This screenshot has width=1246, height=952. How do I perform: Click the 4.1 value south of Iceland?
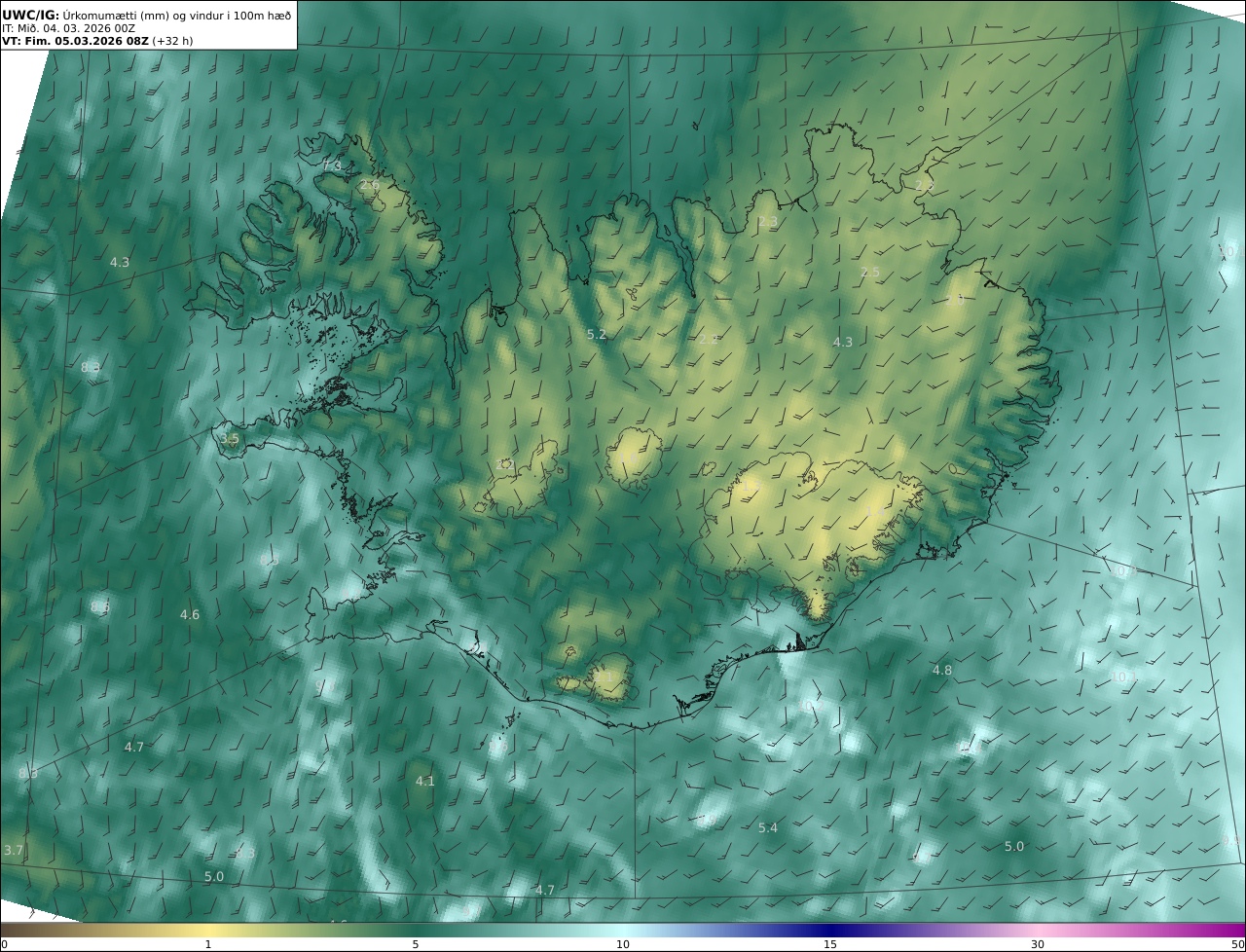coord(425,781)
